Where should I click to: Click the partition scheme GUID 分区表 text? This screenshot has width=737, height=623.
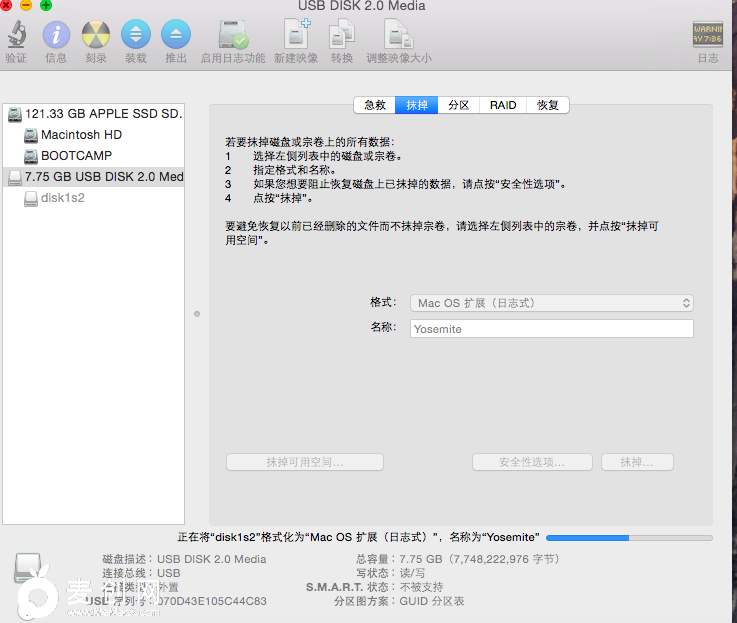(431, 601)
